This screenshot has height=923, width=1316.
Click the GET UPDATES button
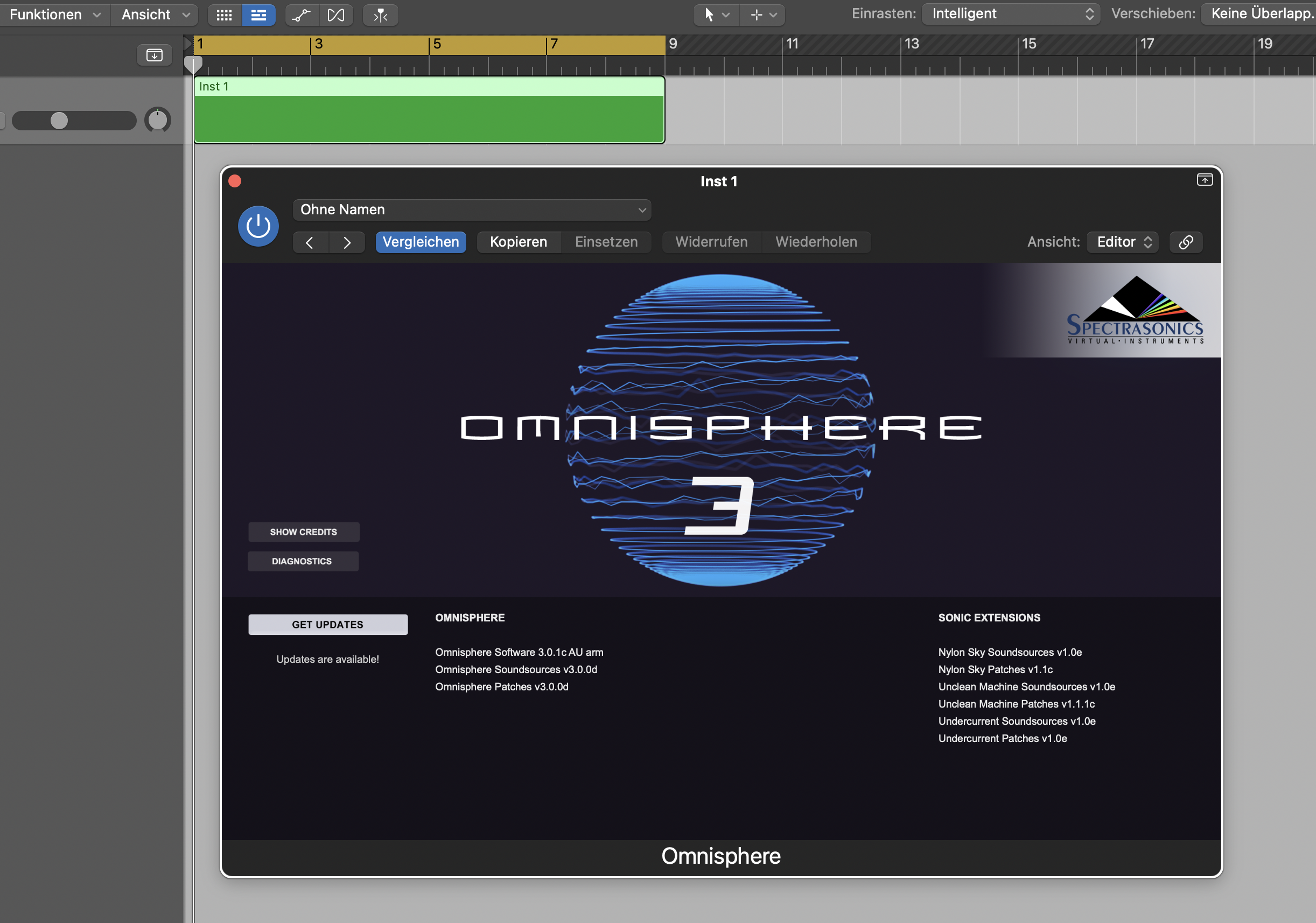pyautogui.click(x=328, y=624)
